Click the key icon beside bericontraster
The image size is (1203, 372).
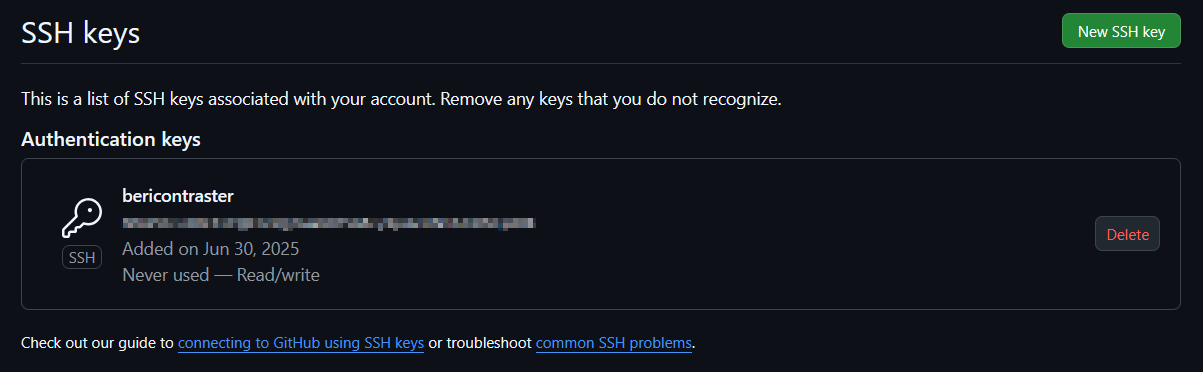coord(82,217)
